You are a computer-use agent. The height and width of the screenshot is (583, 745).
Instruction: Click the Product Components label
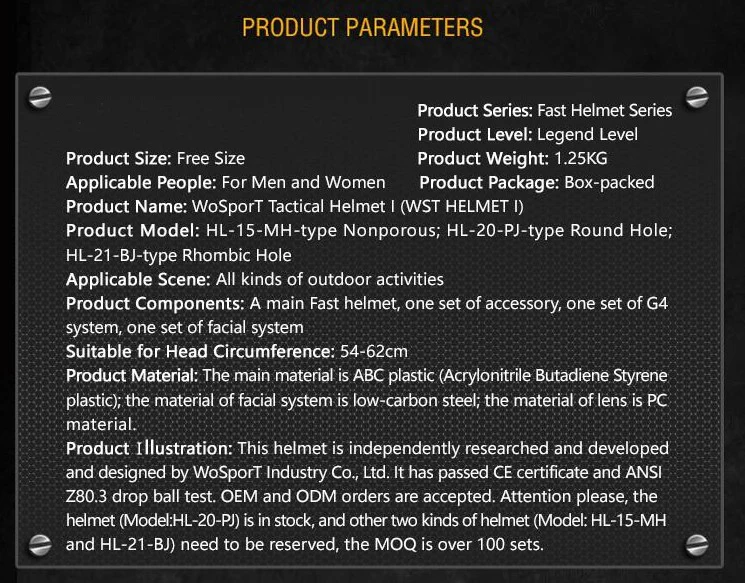[155, 304]
